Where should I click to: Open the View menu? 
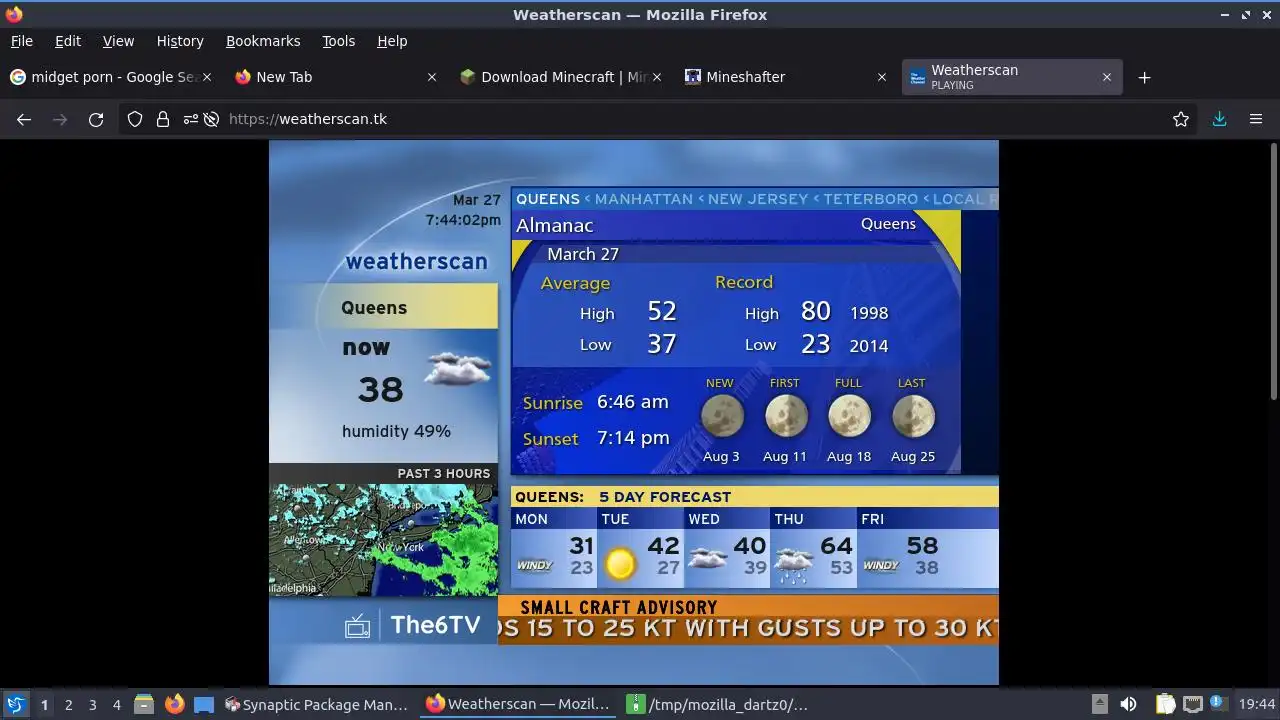[118, 41]
